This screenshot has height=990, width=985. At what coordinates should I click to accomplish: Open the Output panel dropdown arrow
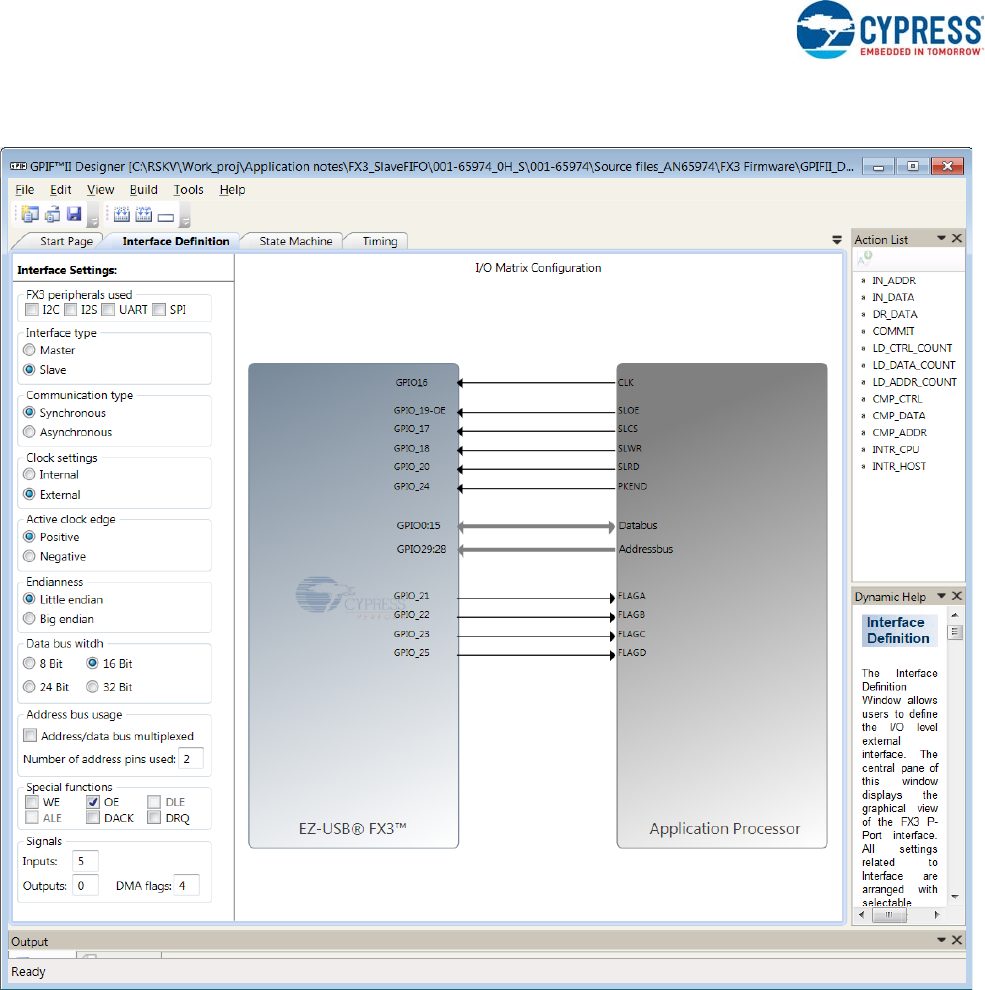pyautogui.click(x=941, y=939)
